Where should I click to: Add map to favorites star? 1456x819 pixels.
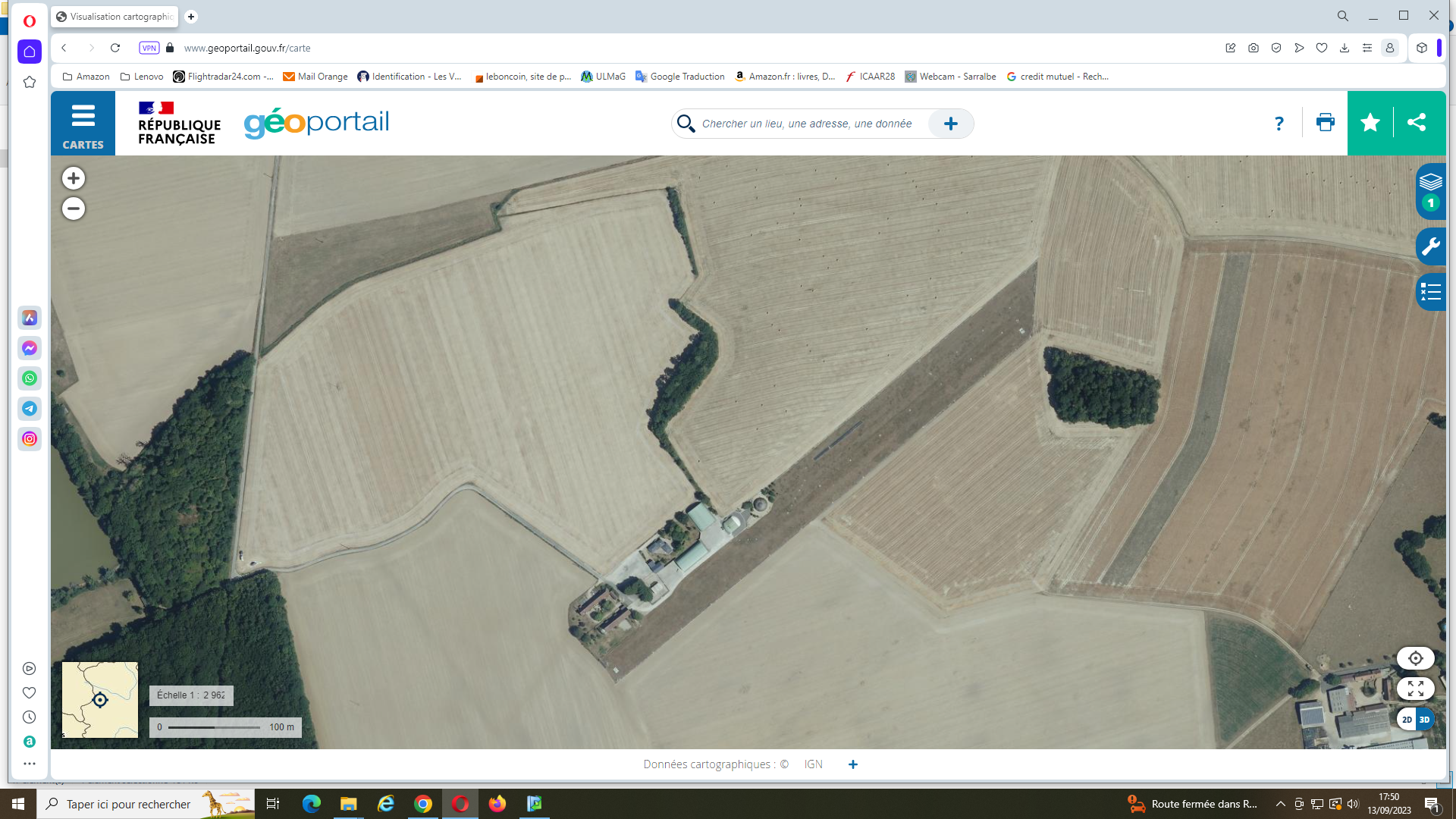click(x=1370, y=123)
